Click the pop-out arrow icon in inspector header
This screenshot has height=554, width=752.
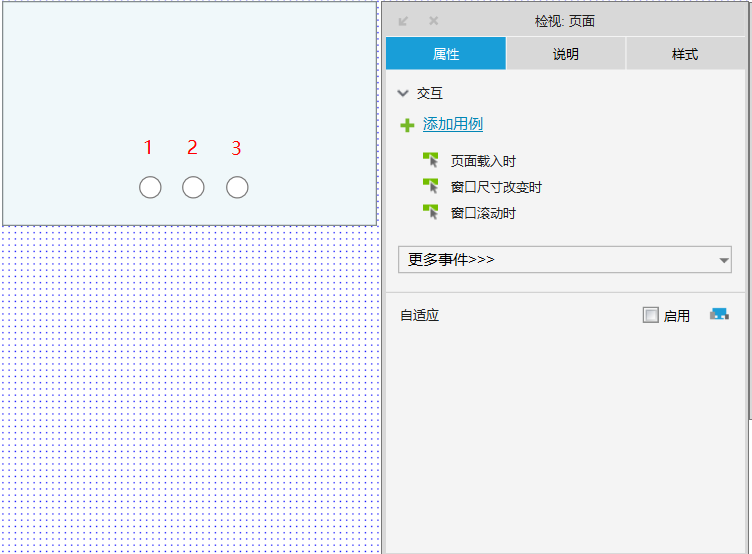403,21
